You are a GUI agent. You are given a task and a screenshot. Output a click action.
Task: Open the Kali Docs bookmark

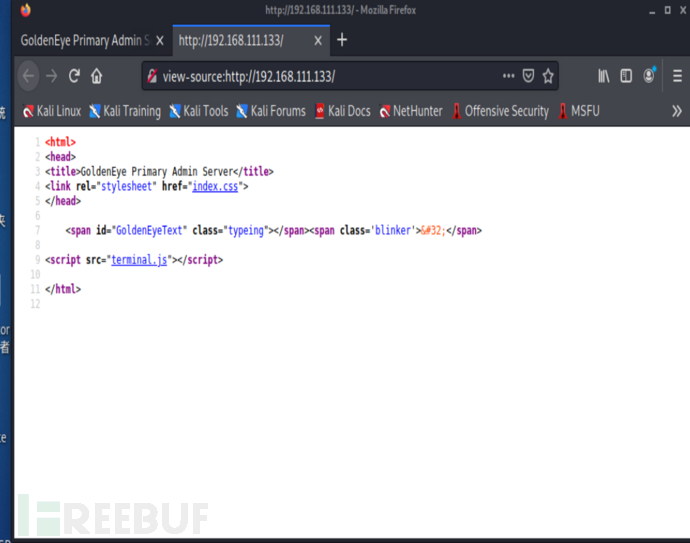coord(343,111)
